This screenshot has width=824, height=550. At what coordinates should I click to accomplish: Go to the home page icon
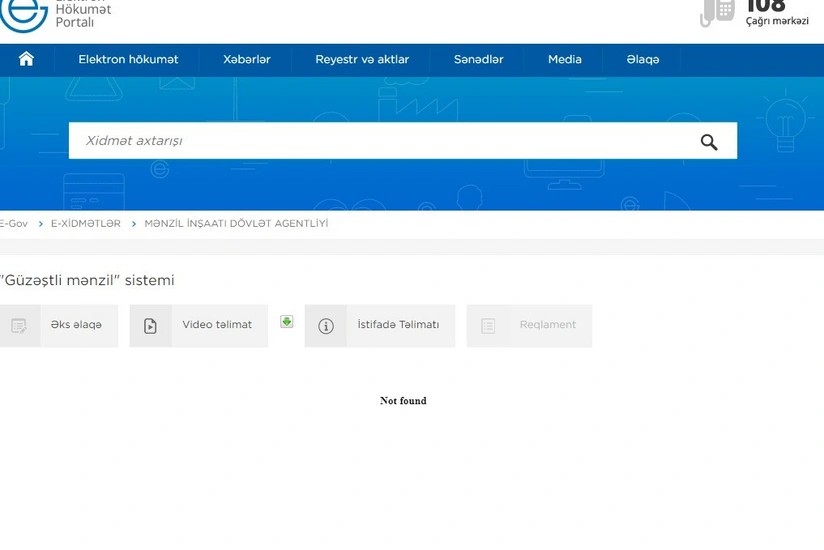26,59
